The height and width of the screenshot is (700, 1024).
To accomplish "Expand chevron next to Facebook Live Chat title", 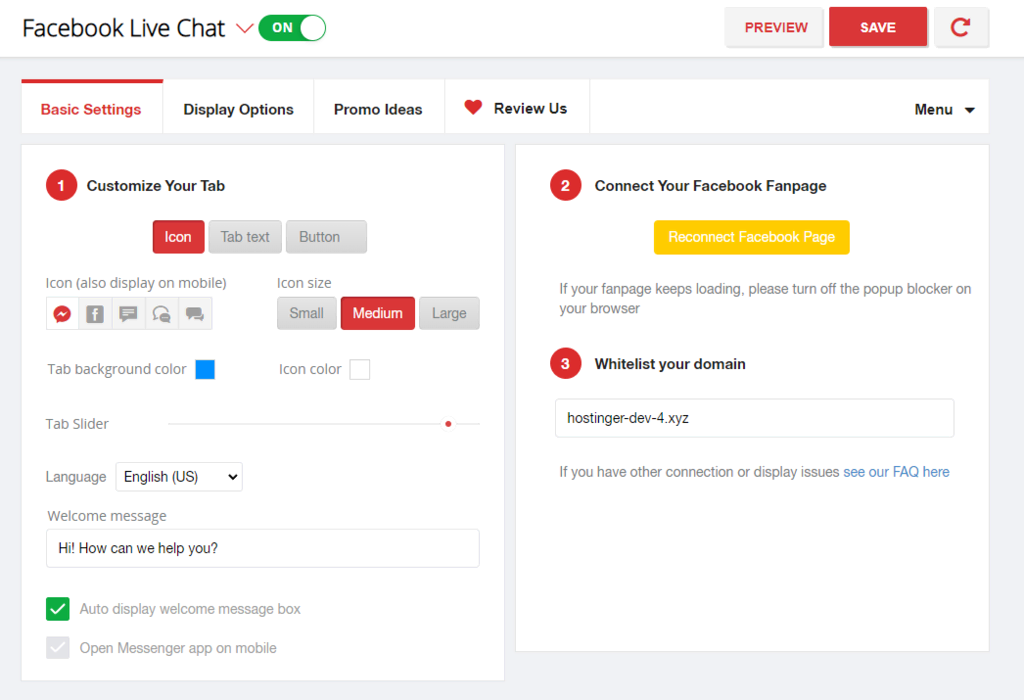I will 244,28.
